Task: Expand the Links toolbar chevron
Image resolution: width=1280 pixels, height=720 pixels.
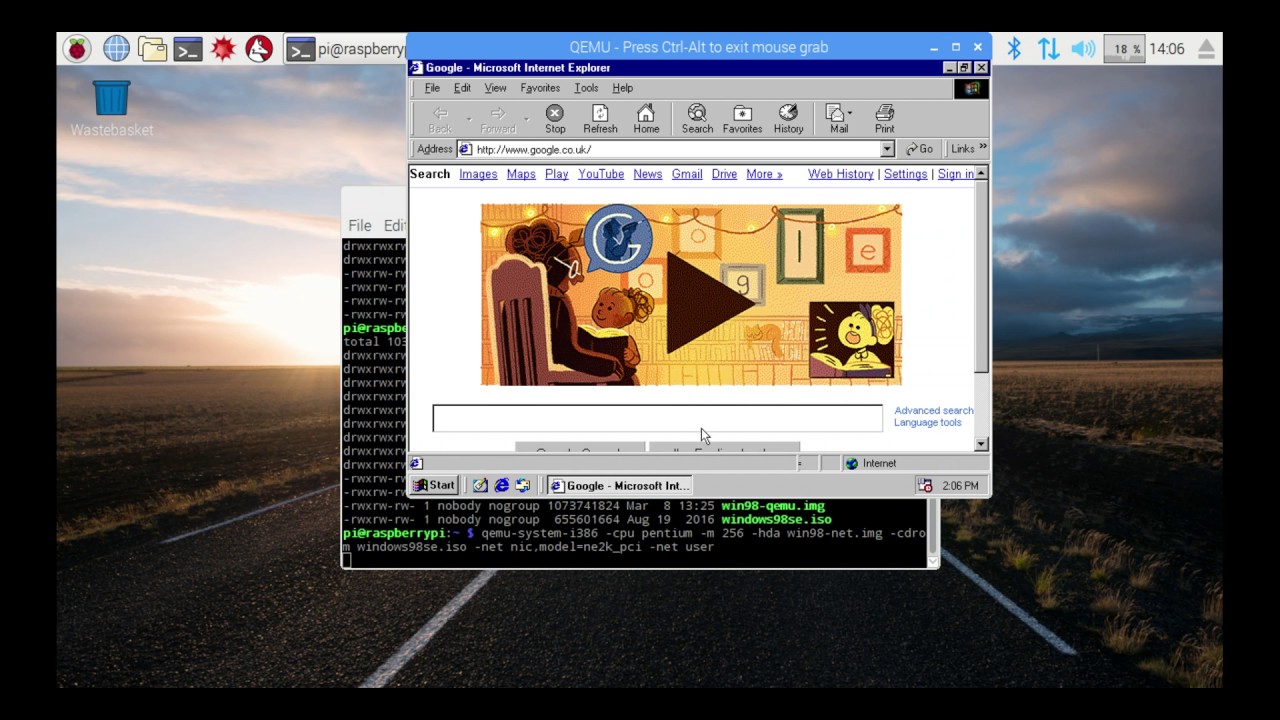Action: pyautogui.click(x=982, y=148)
